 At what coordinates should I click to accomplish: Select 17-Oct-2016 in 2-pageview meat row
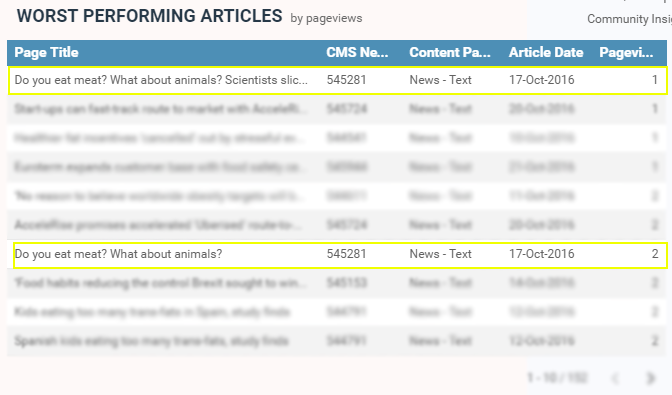(542, 254)
